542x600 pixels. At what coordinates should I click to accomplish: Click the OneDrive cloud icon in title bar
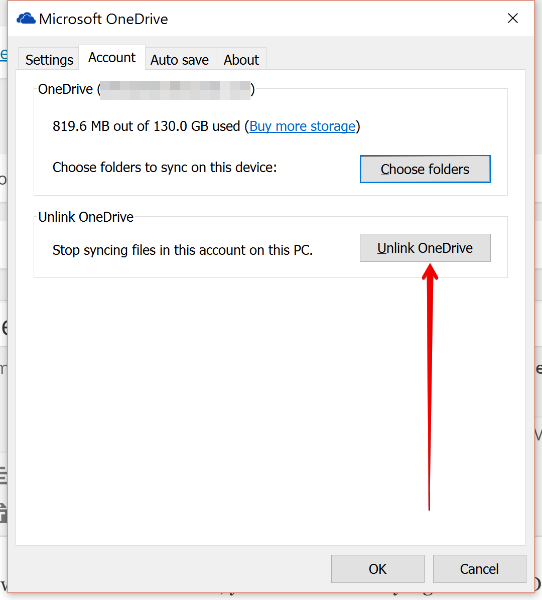pyautogui.click(x=26, y=18)
